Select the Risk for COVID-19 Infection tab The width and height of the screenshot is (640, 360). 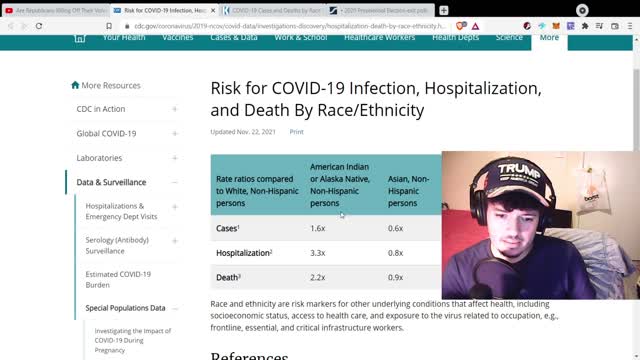(165, 11)
